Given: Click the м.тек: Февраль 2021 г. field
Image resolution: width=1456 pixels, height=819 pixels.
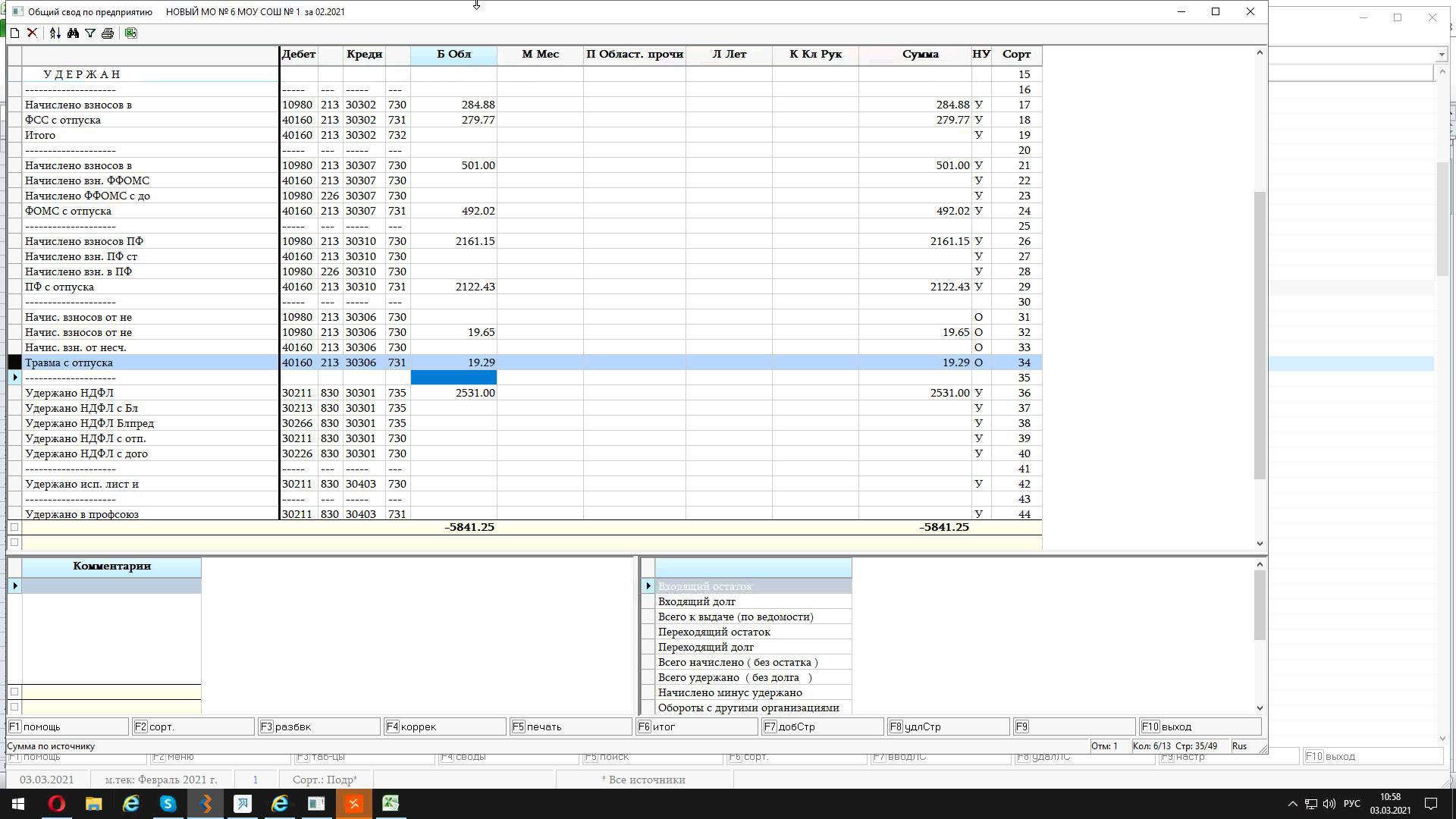Looking at the screenshot, I should (x=161, y=780).
